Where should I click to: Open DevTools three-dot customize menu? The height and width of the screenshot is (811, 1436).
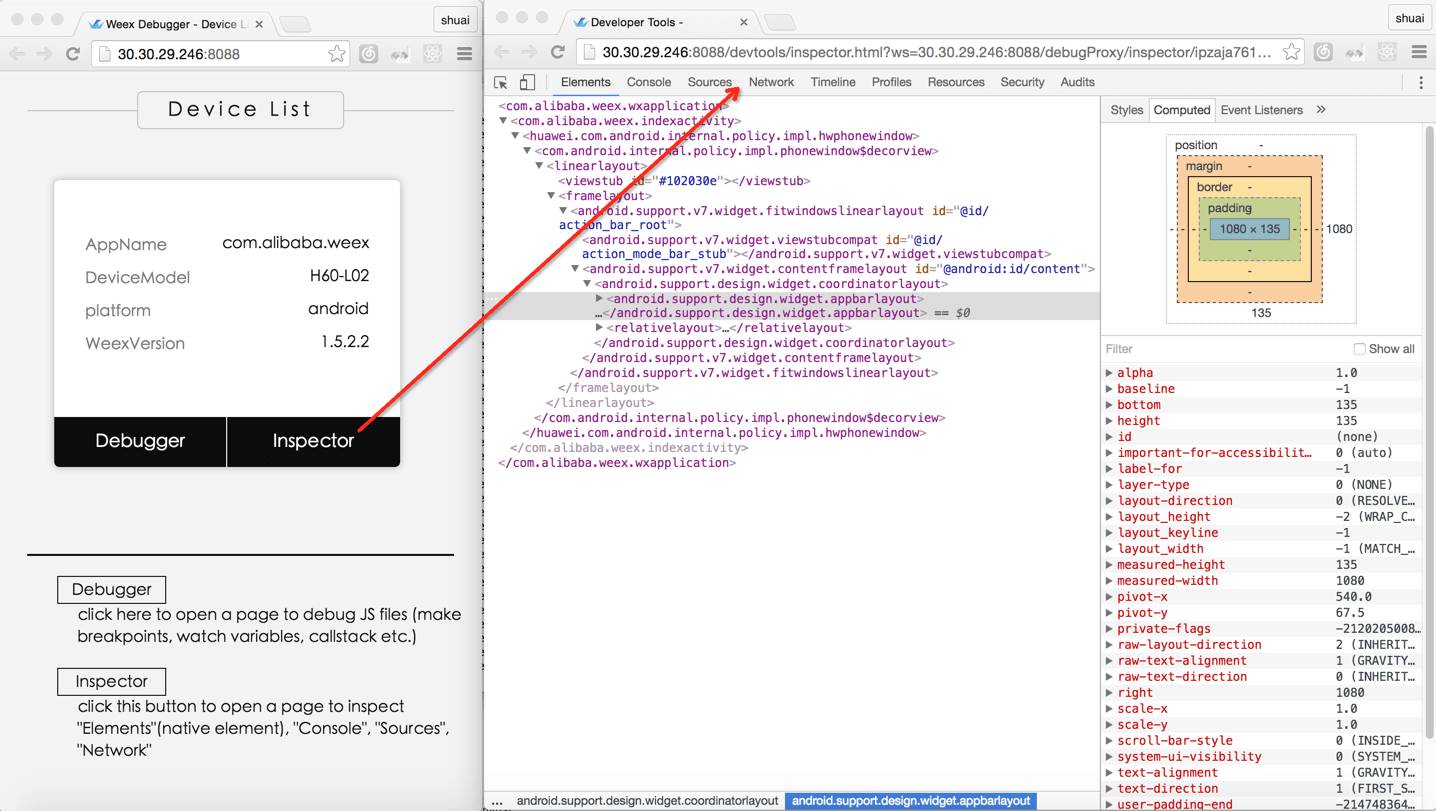[x=1421, y=82]
